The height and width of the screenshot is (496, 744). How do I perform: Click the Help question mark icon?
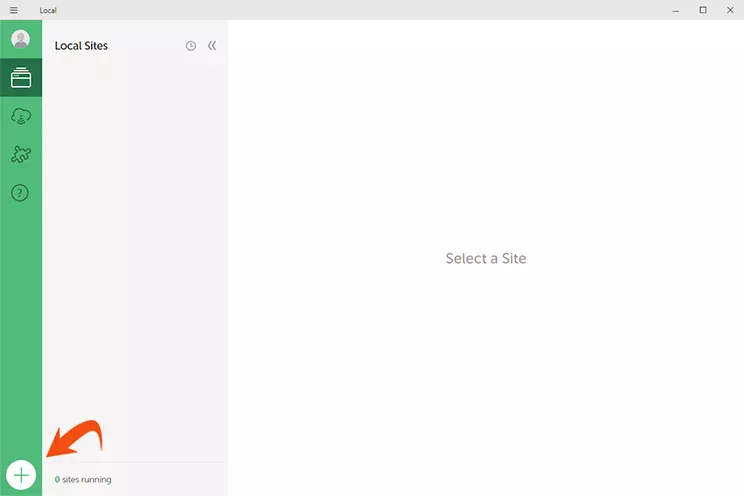(21, 192)
